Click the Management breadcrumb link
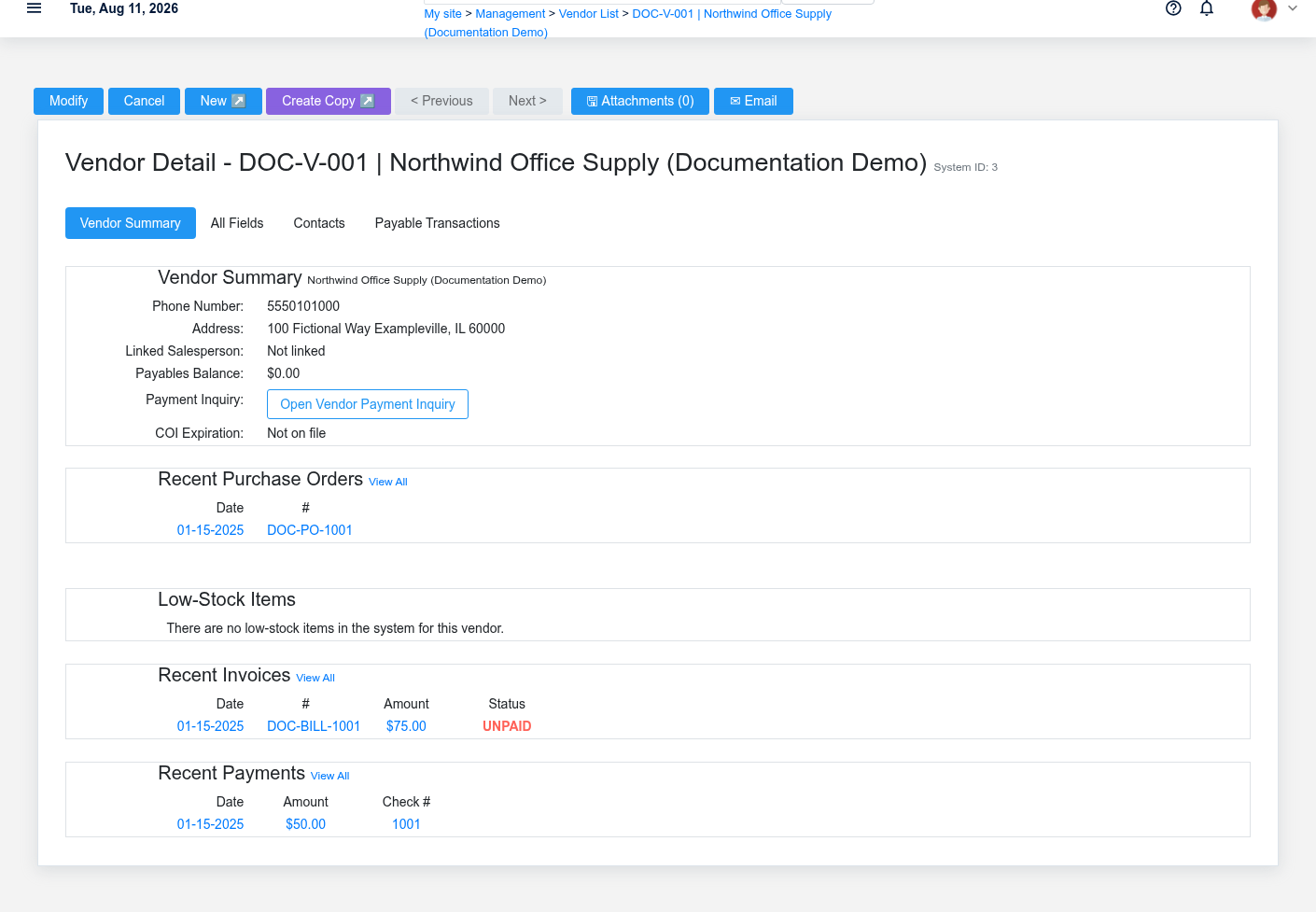Screen dimensions: 1316x912 click(511, 14)
